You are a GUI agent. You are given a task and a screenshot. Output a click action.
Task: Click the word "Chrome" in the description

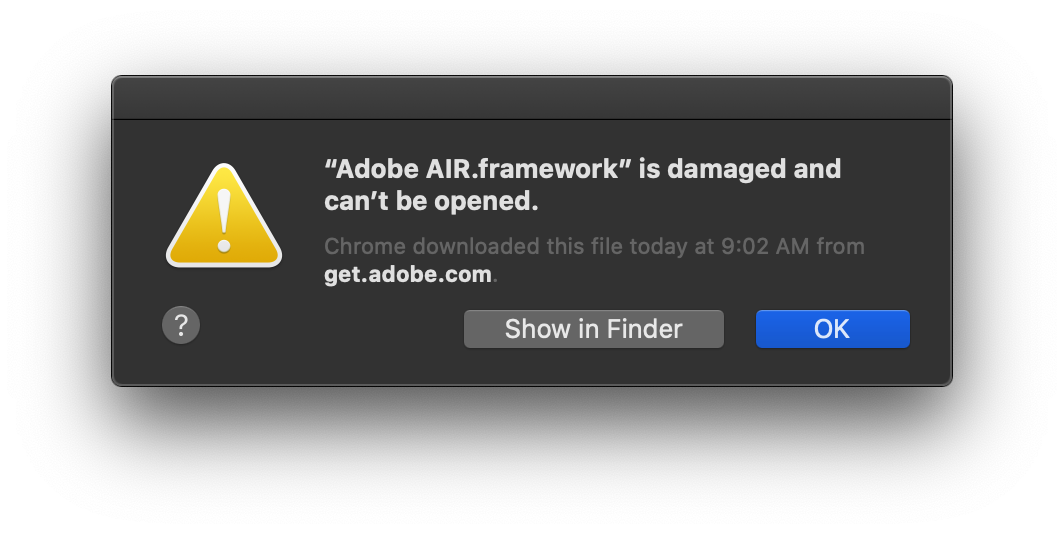click(x=365, y=246)
